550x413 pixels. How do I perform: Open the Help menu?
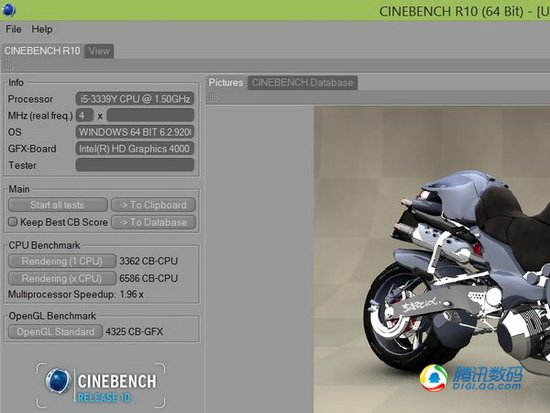(x=42, y=29)
